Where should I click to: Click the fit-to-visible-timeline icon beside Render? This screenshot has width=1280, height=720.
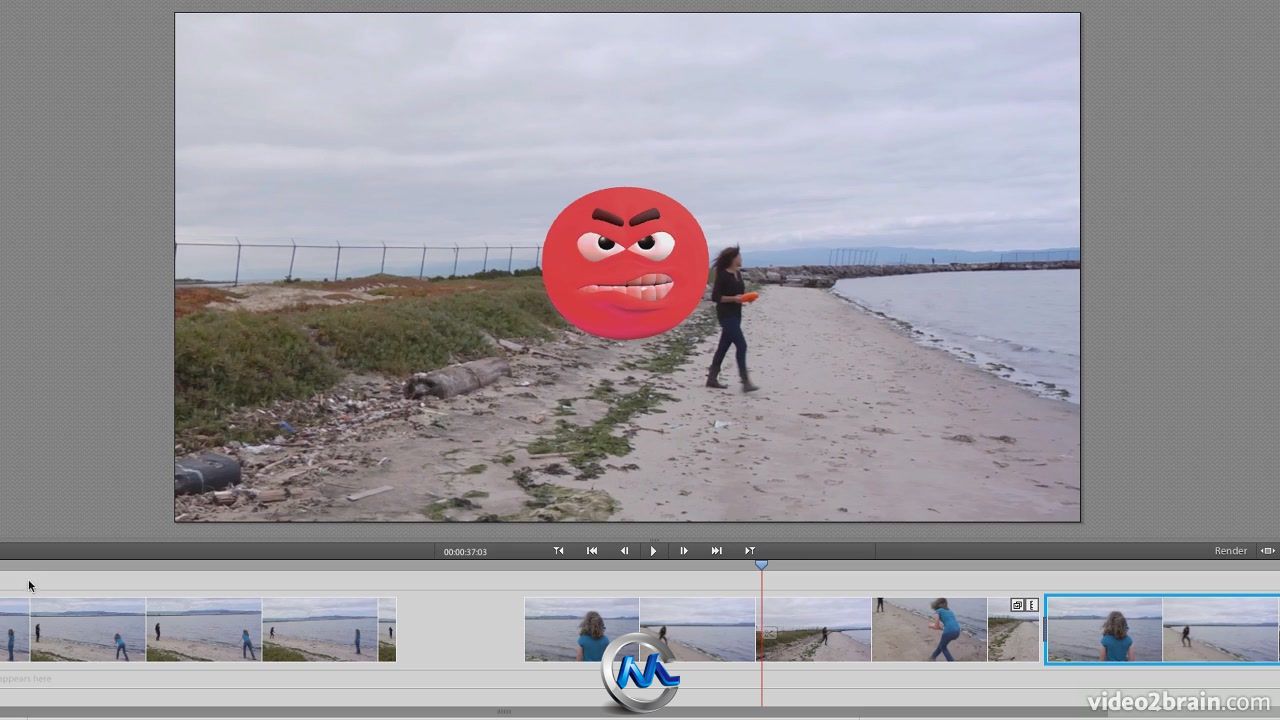[x=1267, y=551]
